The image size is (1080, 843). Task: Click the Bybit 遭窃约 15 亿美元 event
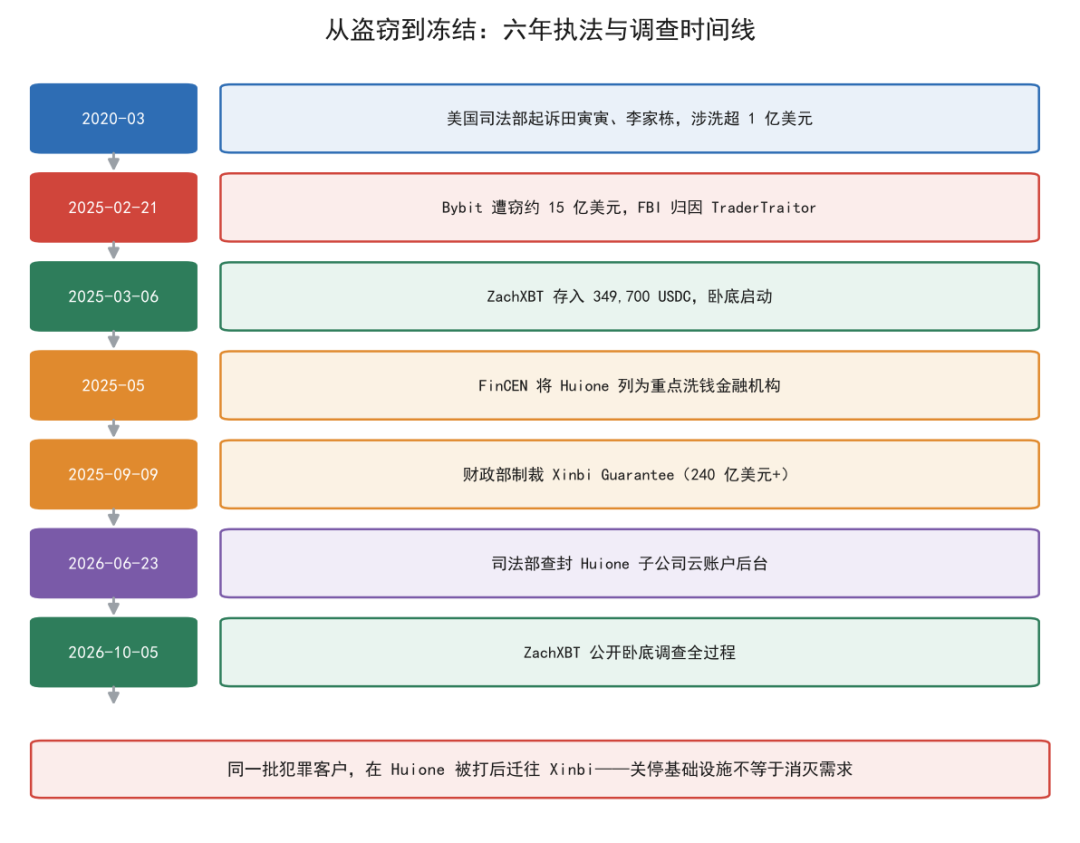(x=630, y=207)
